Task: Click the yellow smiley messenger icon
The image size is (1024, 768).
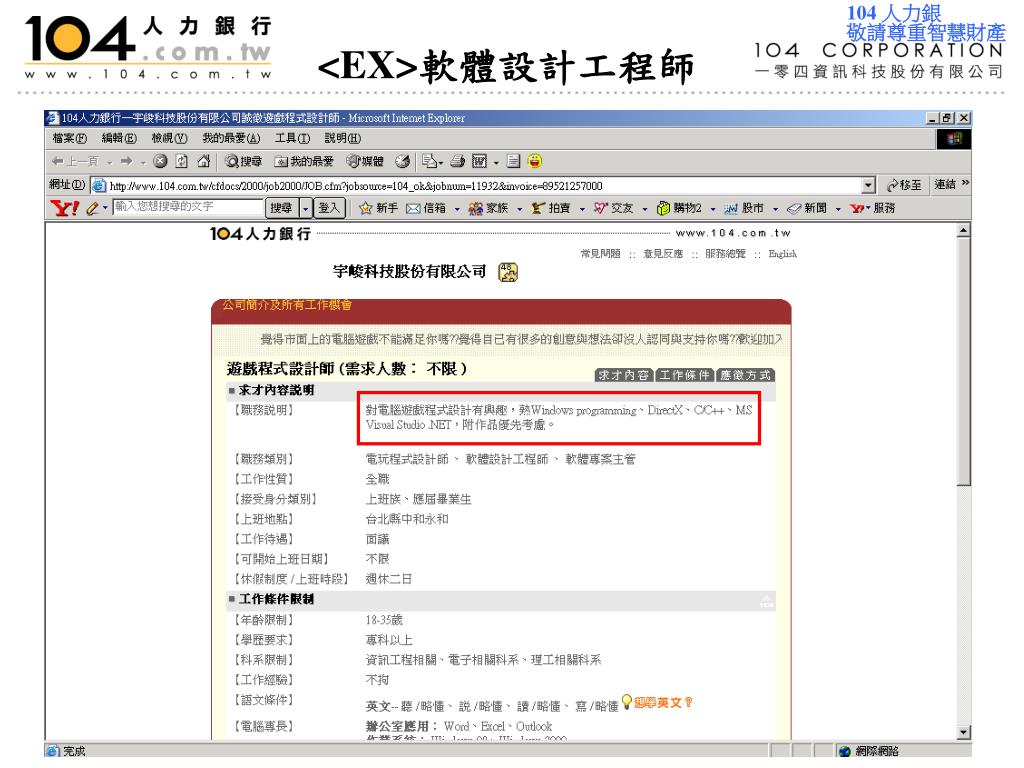Action: coord(534,161)
